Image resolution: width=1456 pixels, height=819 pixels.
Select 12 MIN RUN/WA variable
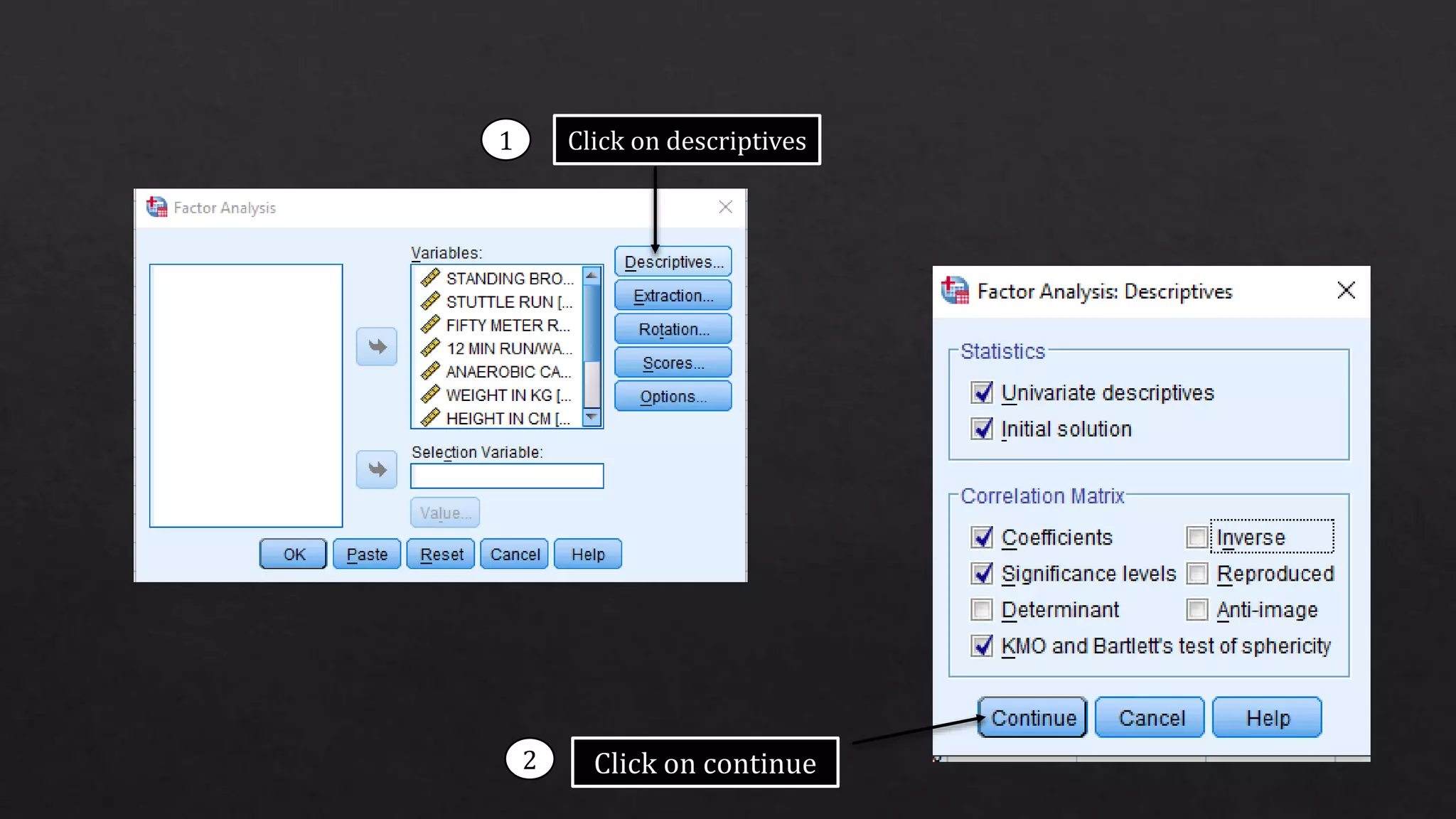508,348
